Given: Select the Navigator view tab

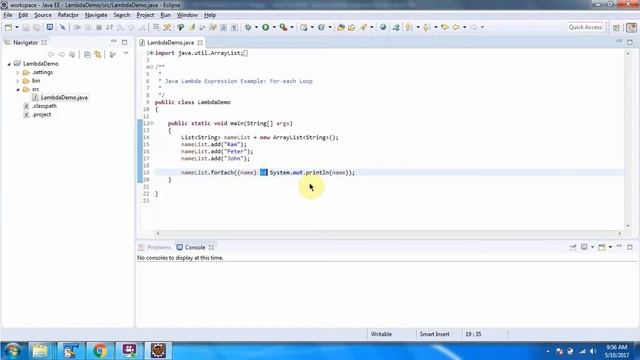Looking at the screenshot, I should coord(25,42).
